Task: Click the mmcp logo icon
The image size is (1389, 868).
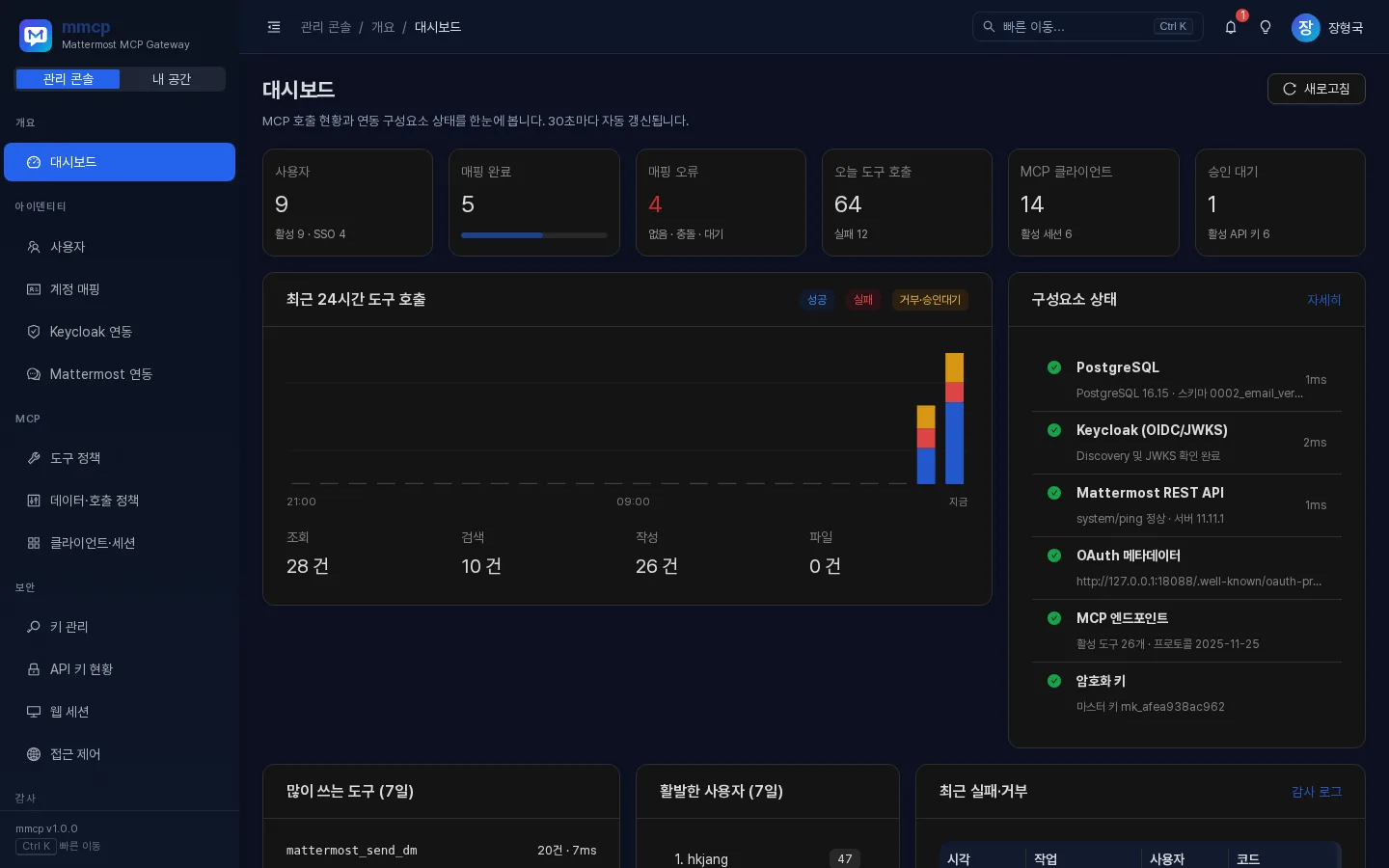Action: coord(36,36)
